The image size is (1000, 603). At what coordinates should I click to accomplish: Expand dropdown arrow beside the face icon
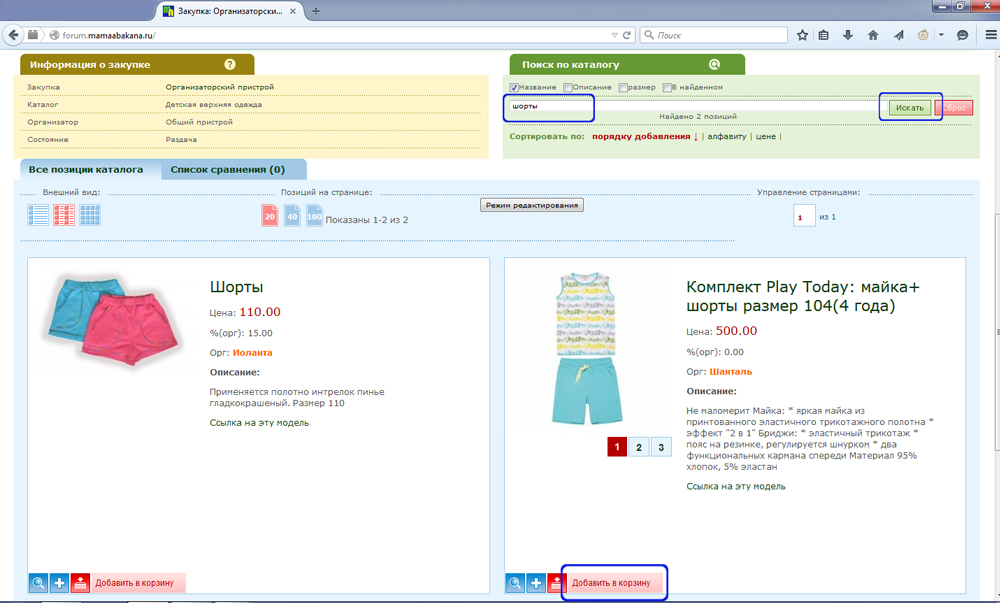point(939,35)
